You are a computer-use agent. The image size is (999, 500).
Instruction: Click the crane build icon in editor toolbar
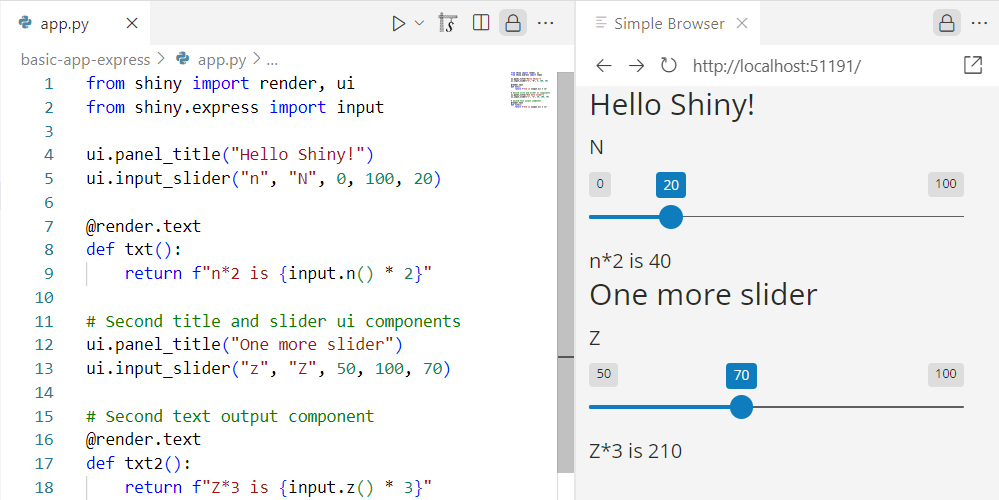click(x=448, y=23)
